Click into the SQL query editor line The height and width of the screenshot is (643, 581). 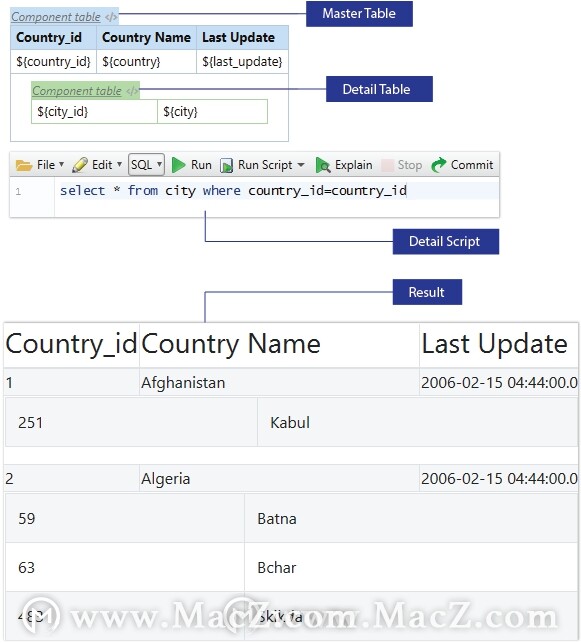tap(277, 191)
